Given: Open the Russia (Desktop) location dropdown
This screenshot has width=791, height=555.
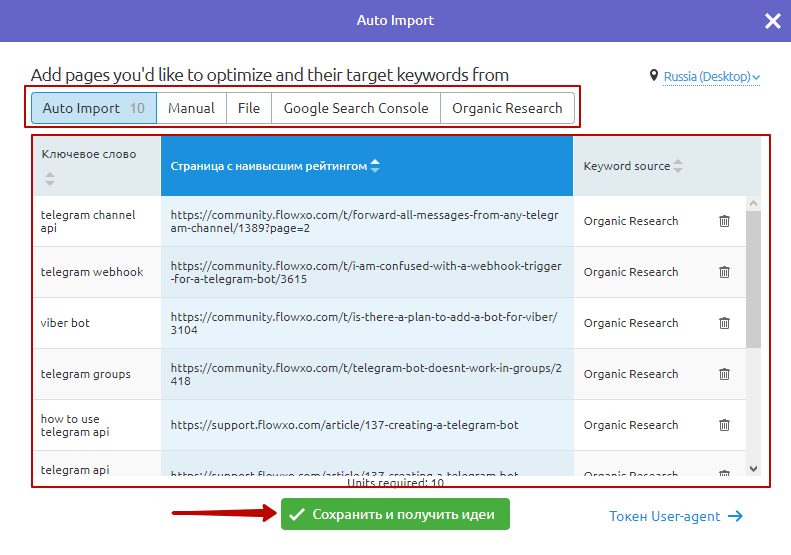Looking at the screenshot, I should pos(711,77).
